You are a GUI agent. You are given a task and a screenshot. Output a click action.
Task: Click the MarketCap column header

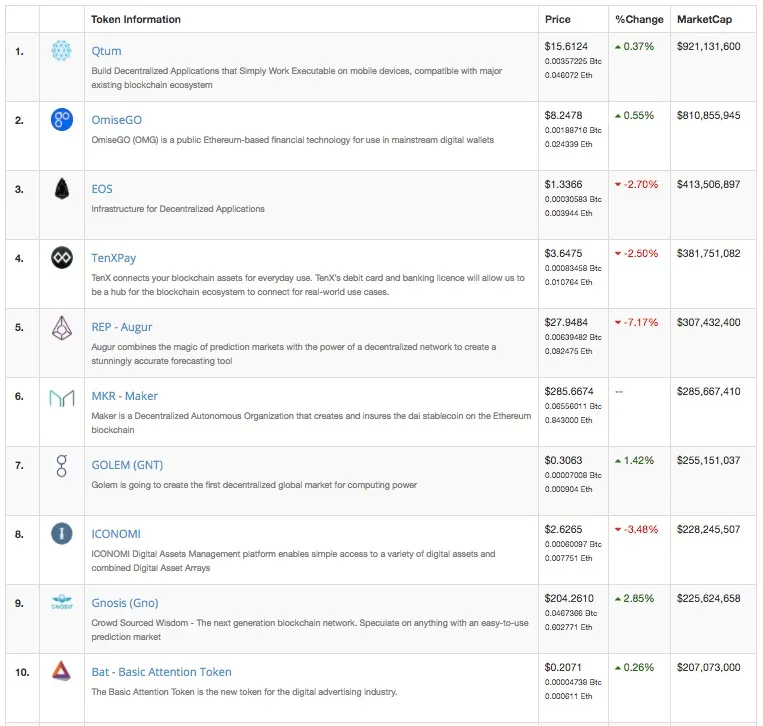pyautogui.click(x=704, y=19)
